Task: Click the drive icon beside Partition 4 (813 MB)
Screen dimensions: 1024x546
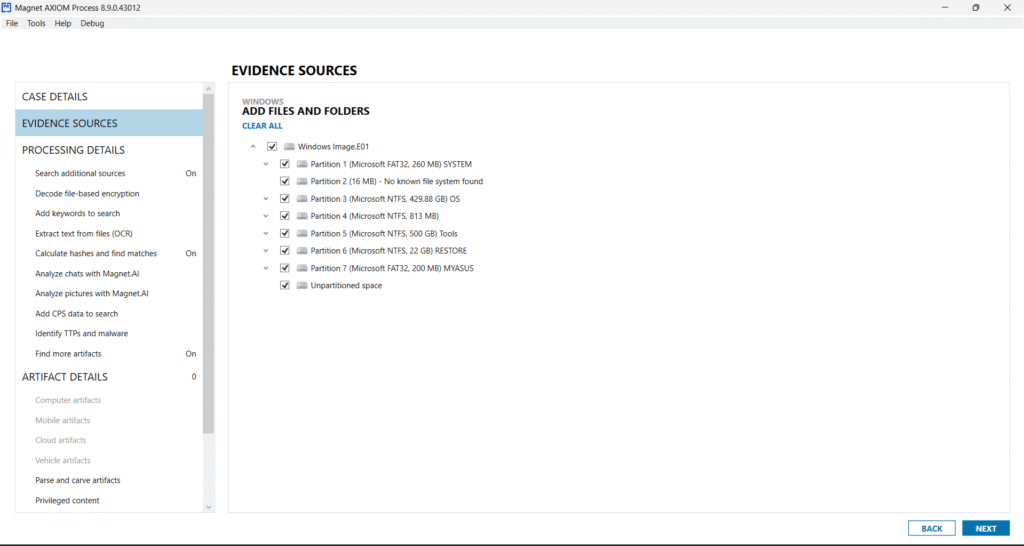Action: tap(302, 216)
